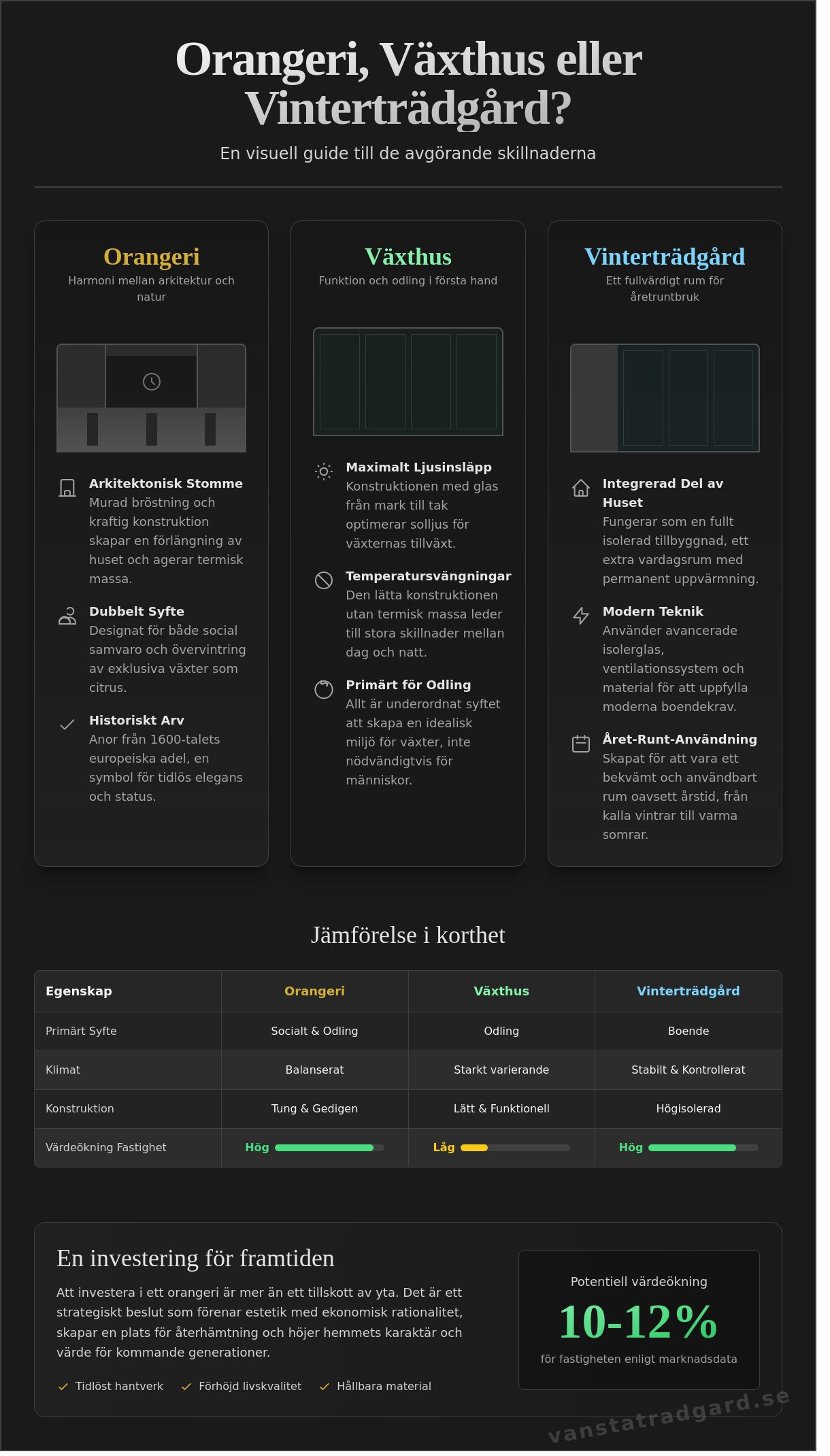Select the Orangeri column header in table
Viewport: 830px width, 1456px height.
[x=314, y=991]
